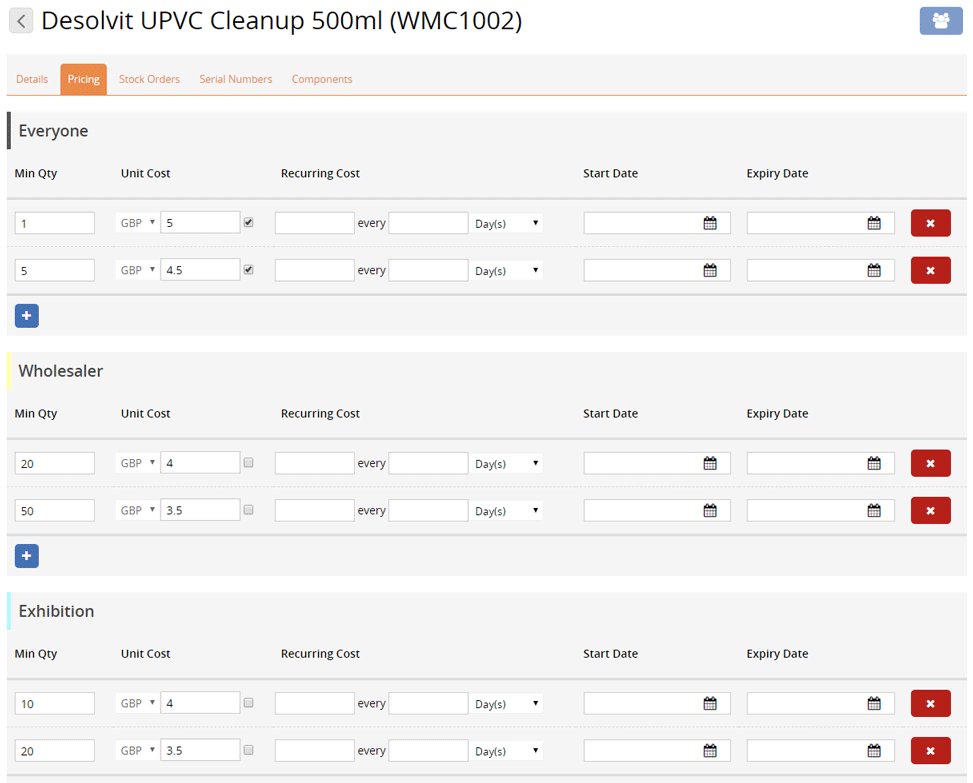Open GBP currency dropdown for Everyone qty 5

137,270
